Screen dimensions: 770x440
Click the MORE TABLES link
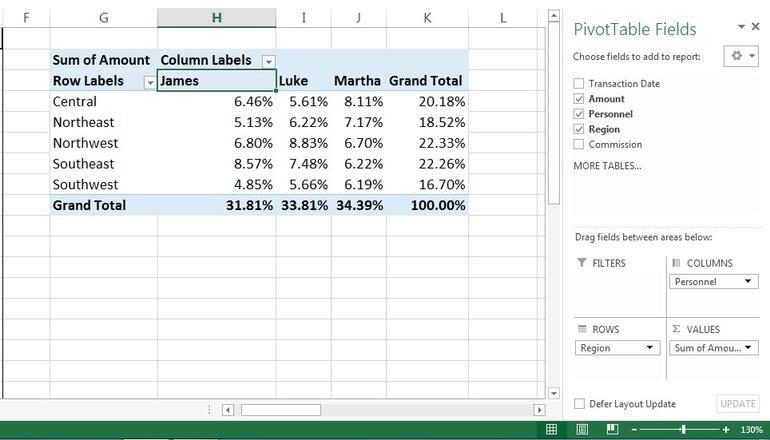pos(607,166)
